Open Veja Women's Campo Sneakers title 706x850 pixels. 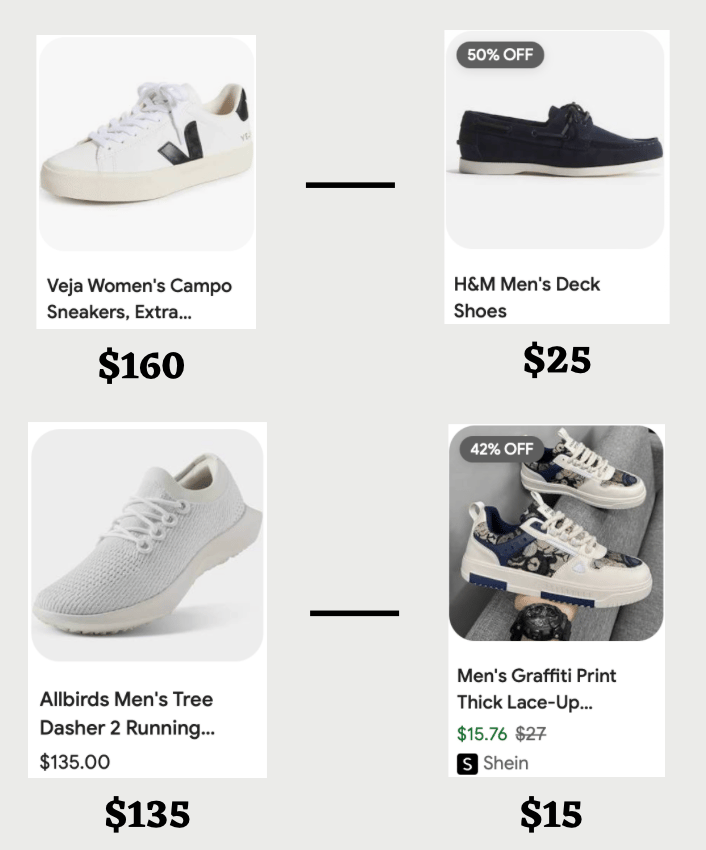tap(139, 299)
